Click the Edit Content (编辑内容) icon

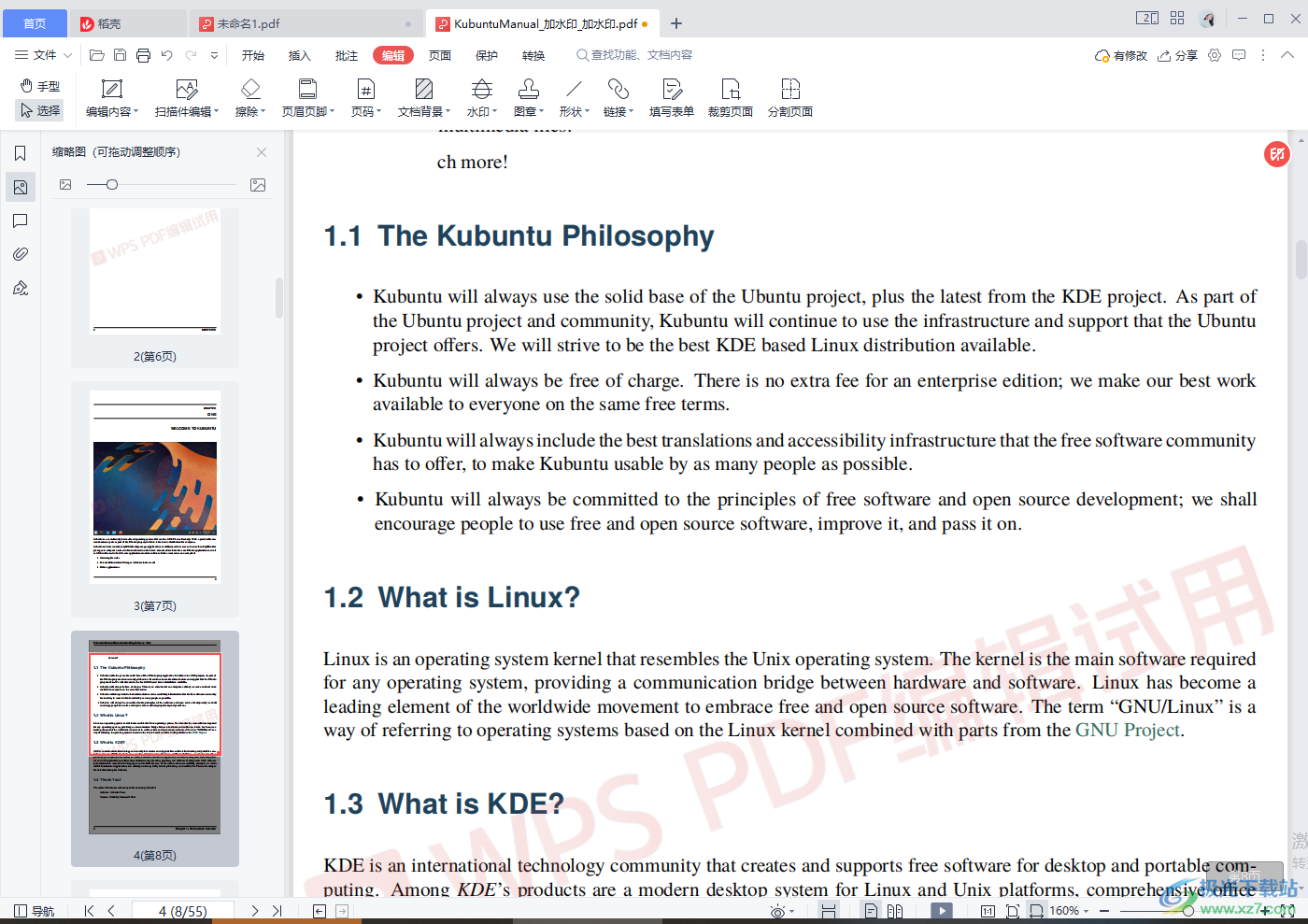tap(111, 89)
